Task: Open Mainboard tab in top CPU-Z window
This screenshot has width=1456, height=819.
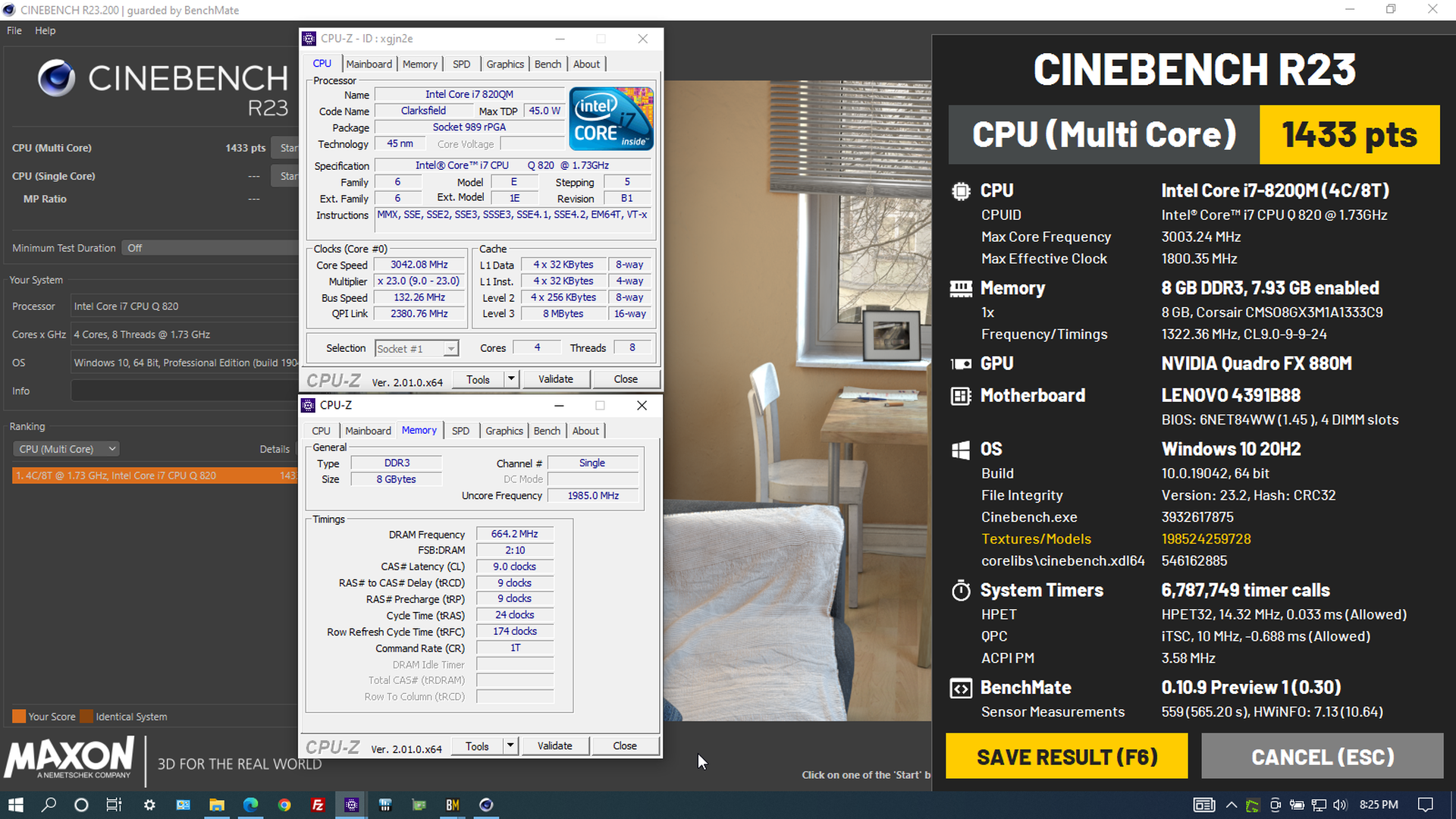Action: click(369, 64)
